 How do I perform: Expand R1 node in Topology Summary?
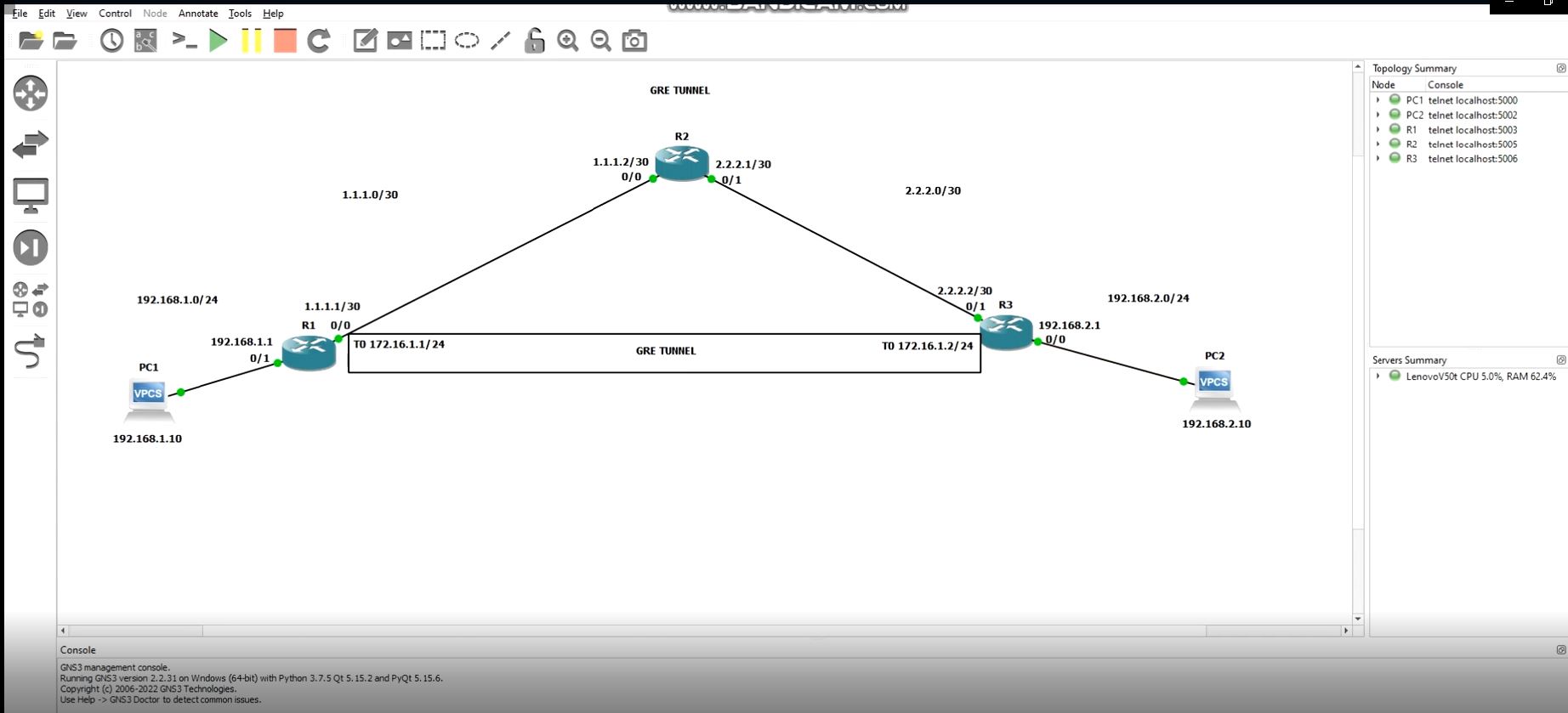click(1378, 130)
